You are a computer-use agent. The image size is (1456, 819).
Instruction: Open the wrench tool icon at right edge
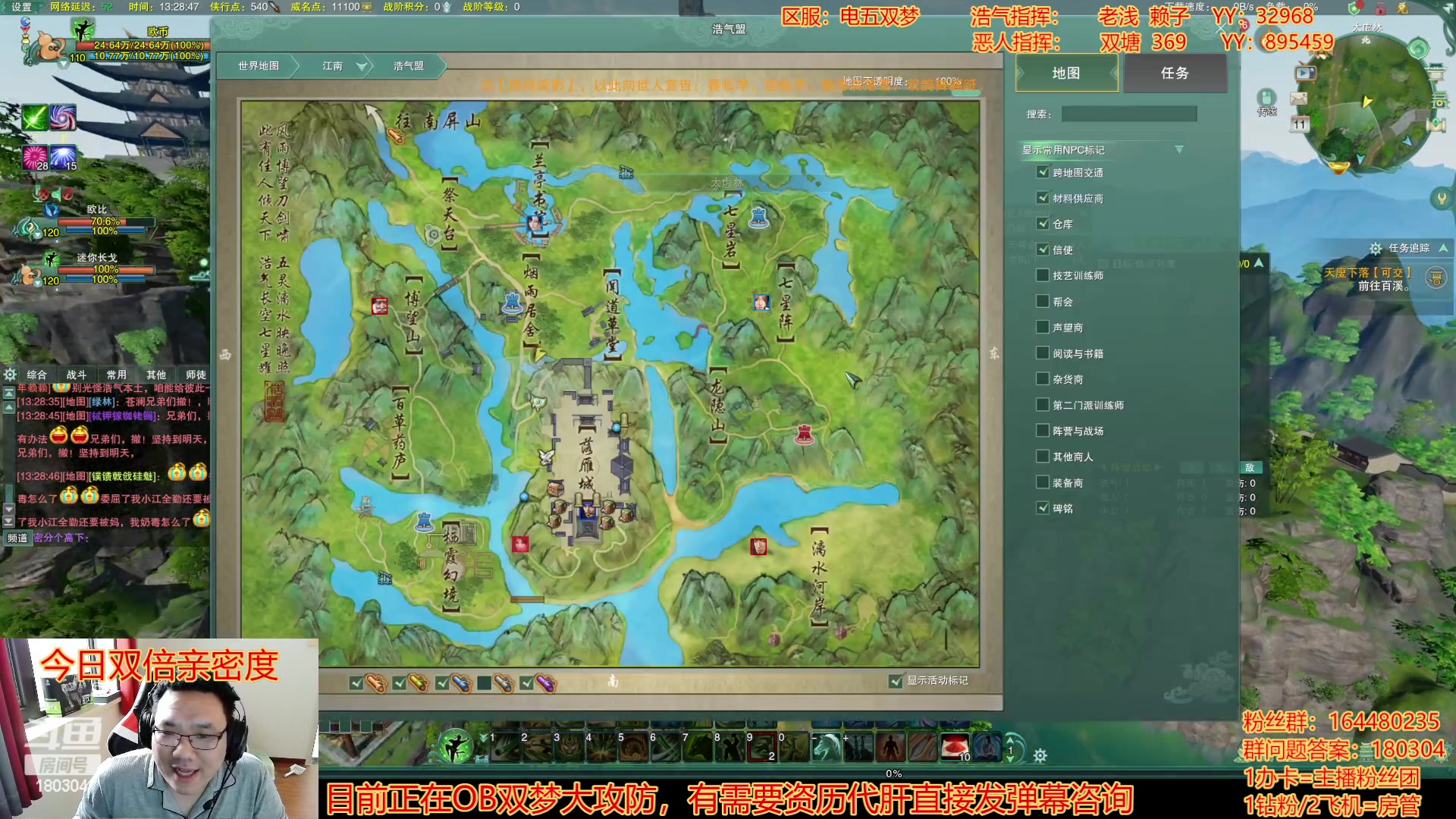[x=1441, y=199]
